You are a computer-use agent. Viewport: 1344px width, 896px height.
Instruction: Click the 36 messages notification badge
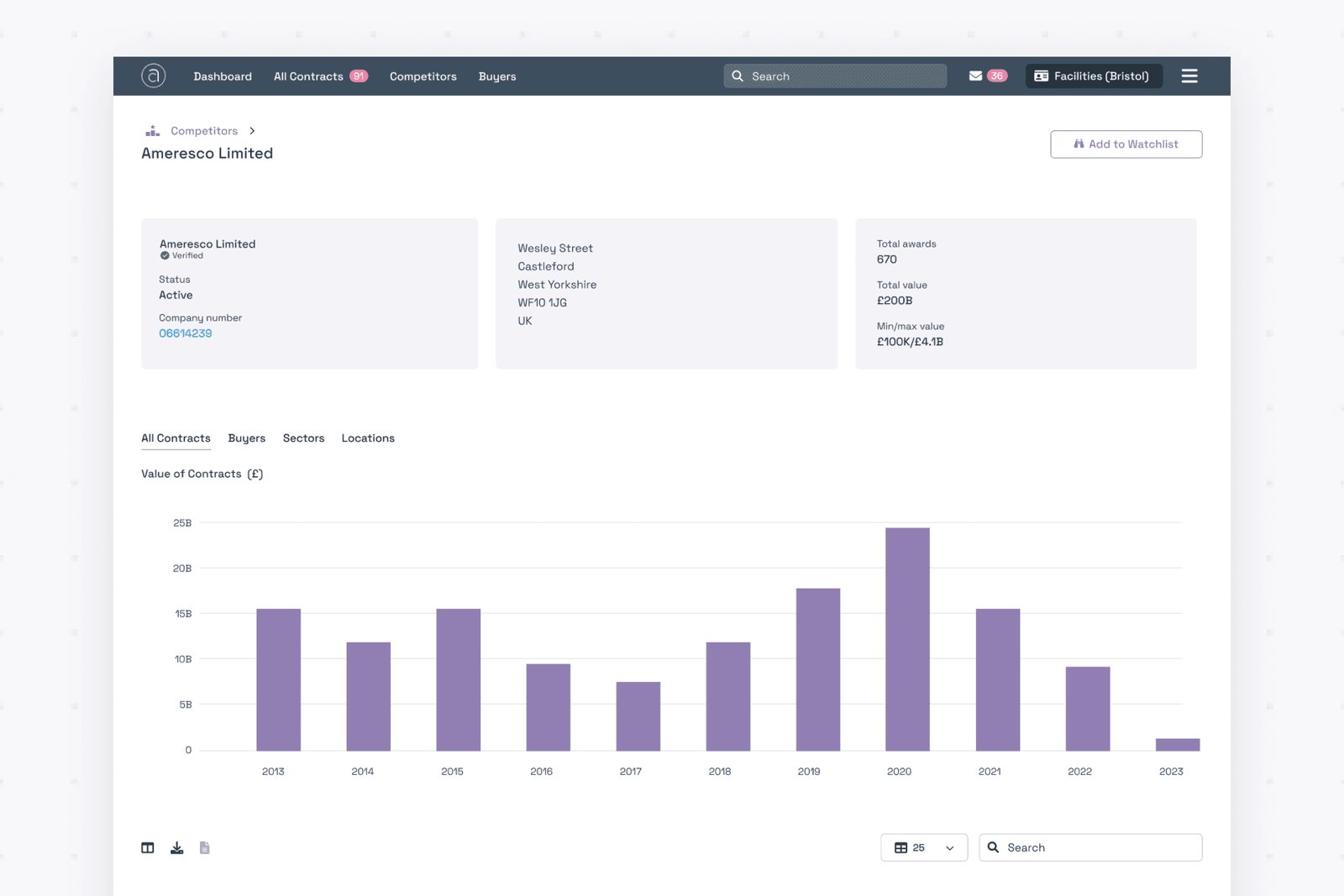click(x=997, y=76)
